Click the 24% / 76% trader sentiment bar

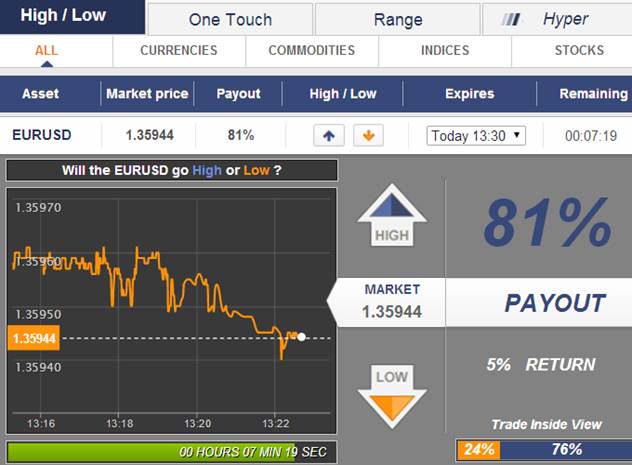[543, 450]
